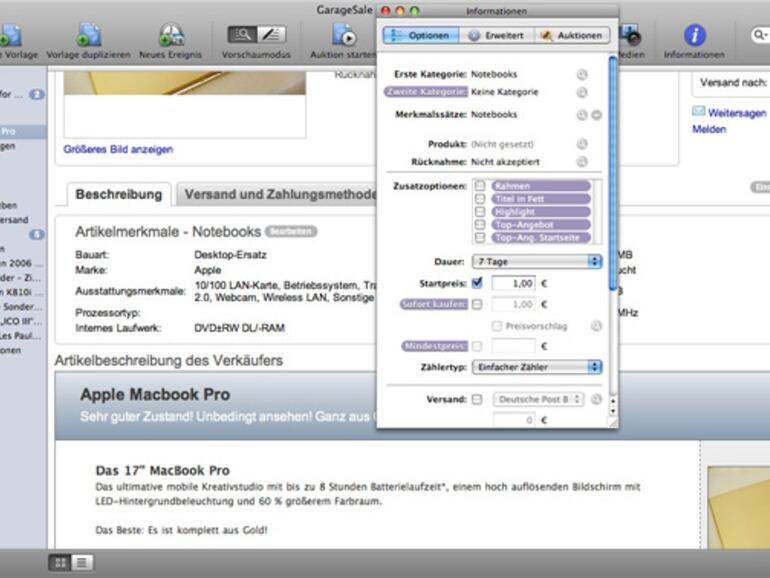Click the Informationen panel vertical scrollbar
This screenshot has width=770, height=578.
point(612,173)
